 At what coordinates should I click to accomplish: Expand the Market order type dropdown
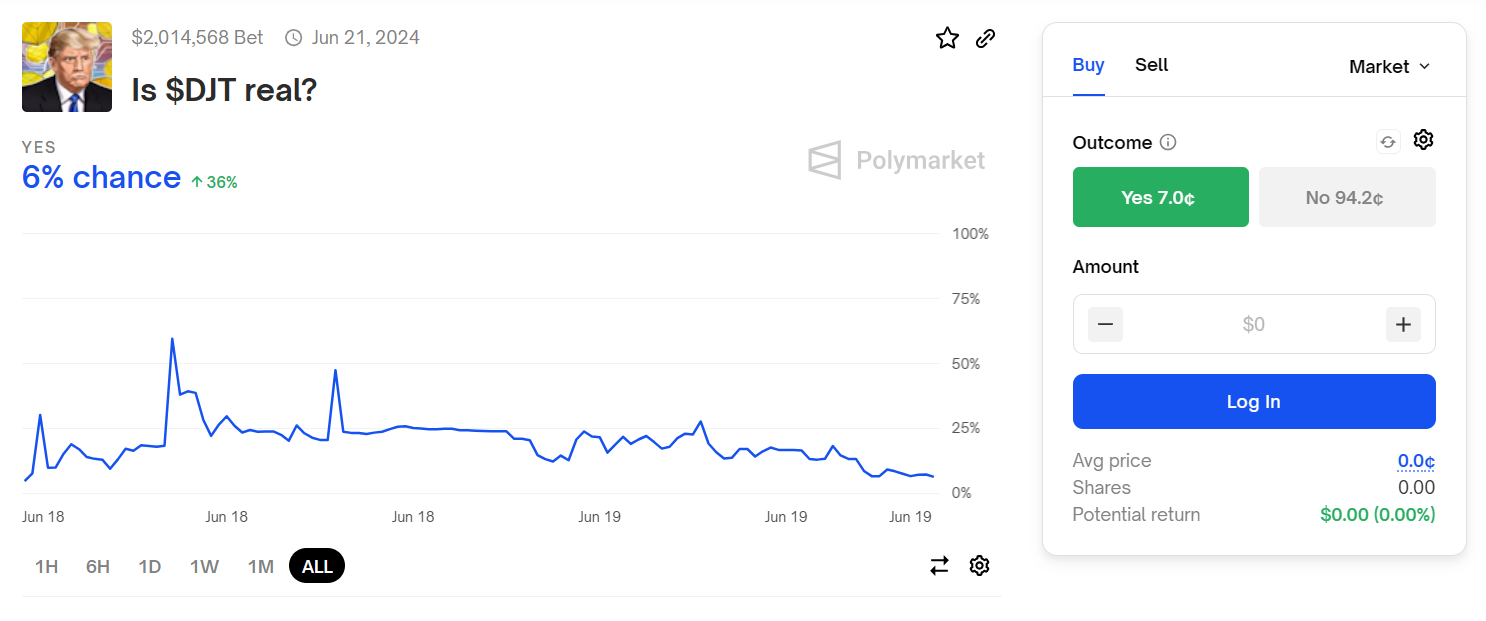[1389, 67]
